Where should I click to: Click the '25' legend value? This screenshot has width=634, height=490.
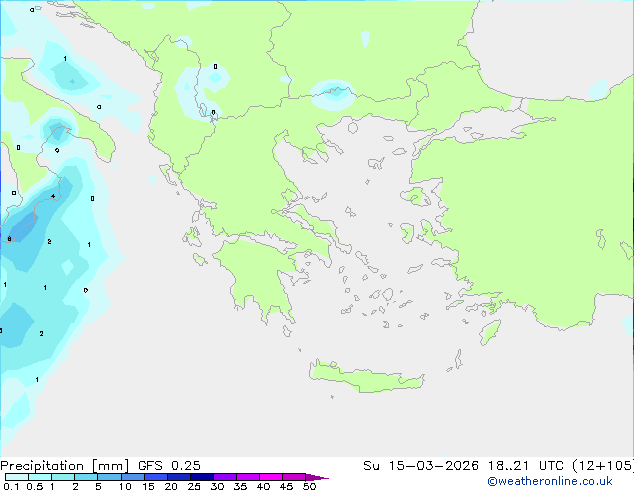(194, 486)
